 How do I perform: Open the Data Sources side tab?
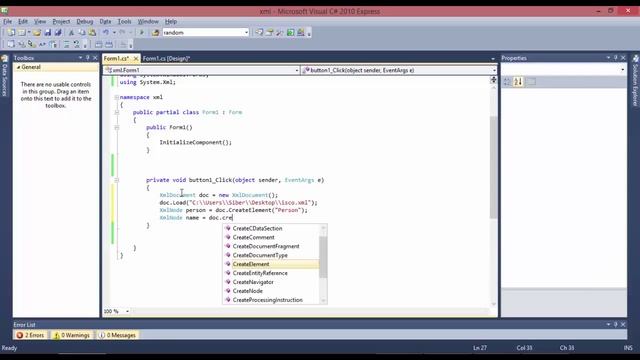[5, 76]
